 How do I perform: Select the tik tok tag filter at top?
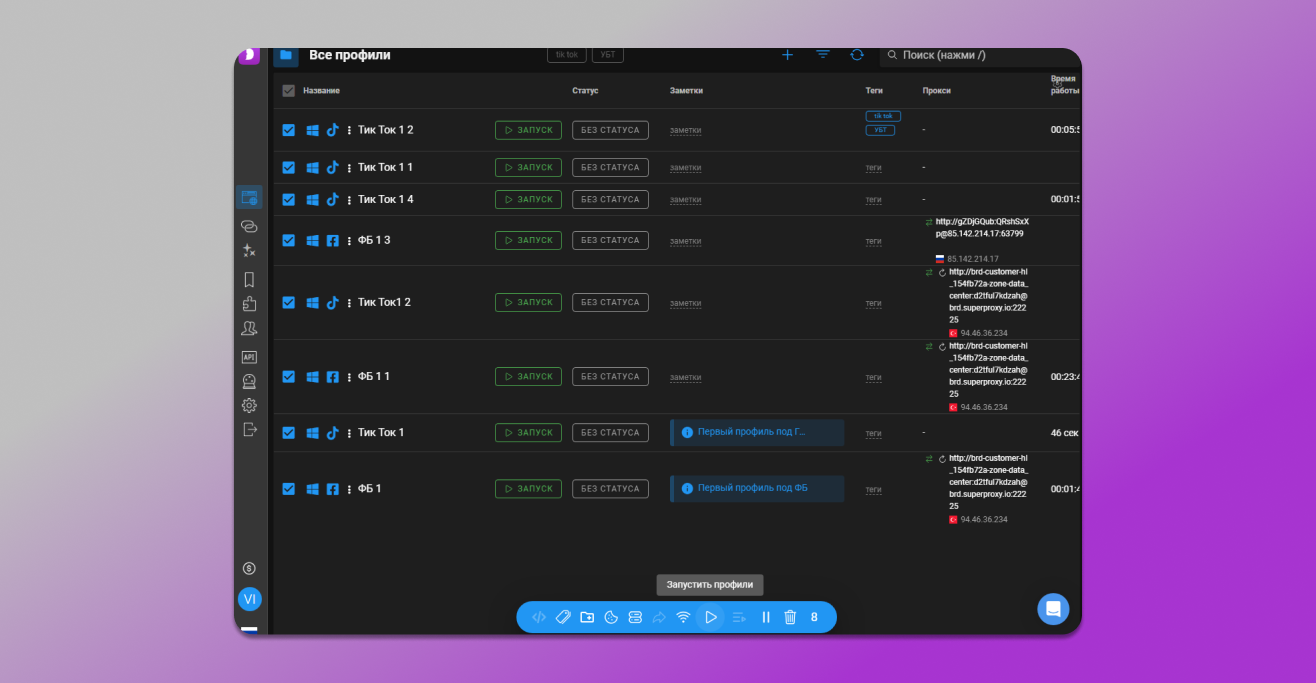[x=567, y=55]
